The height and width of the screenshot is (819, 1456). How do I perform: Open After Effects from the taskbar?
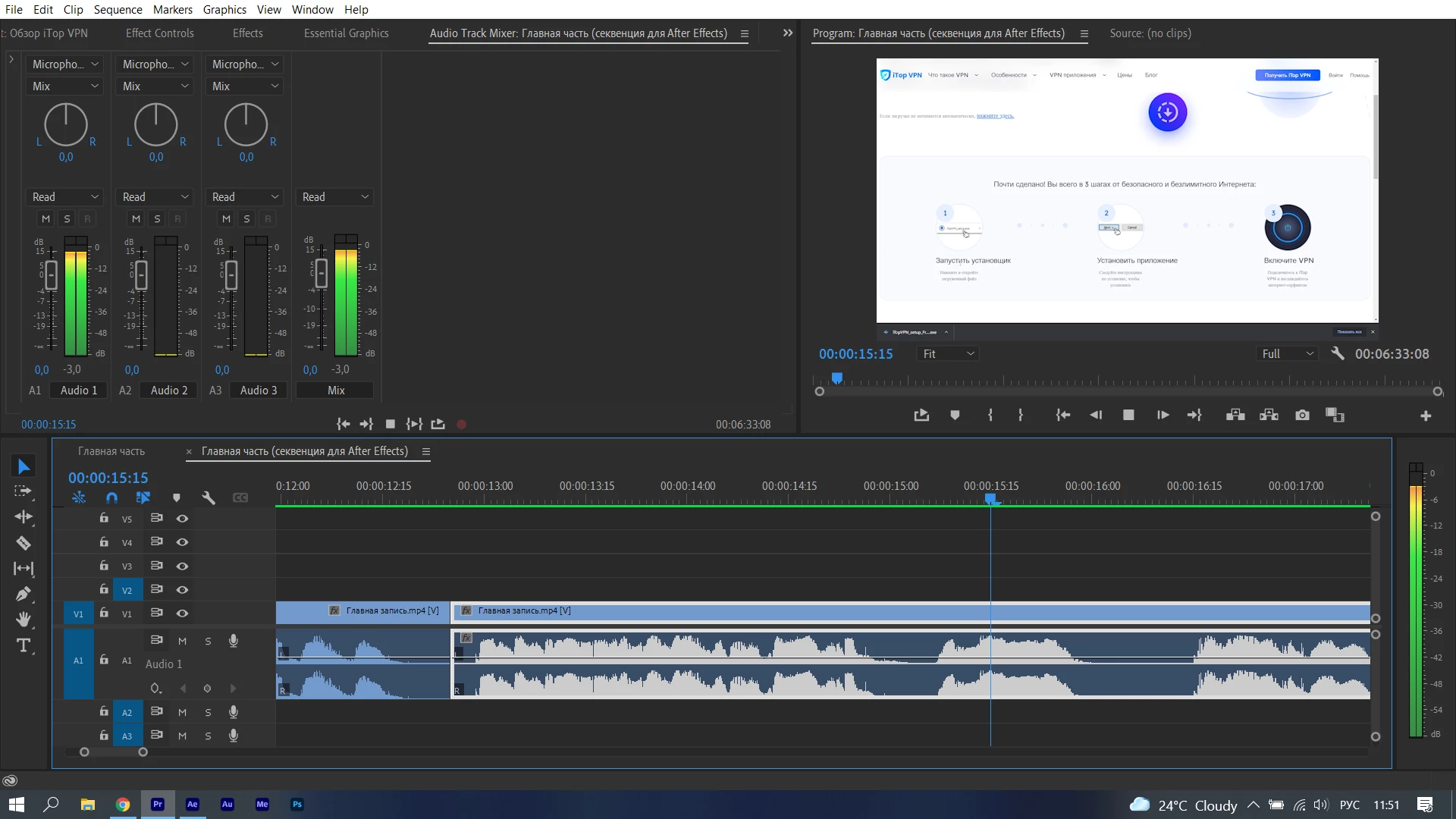(192, 805)
